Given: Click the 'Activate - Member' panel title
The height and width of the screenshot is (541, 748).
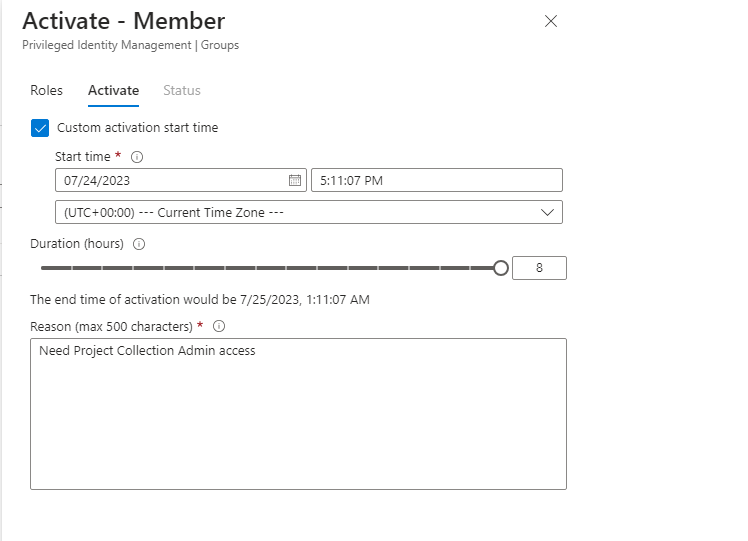Looking at the screenshot, I should click(x=124, y=21).
